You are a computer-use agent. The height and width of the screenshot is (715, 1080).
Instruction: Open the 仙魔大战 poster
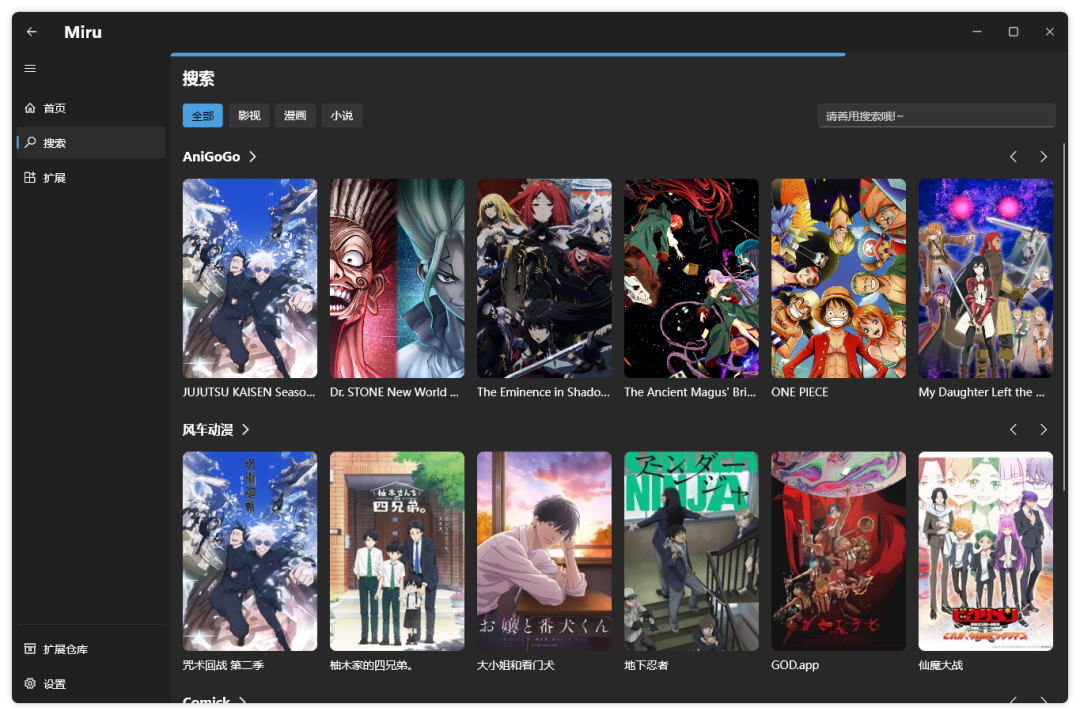point(986,551)
